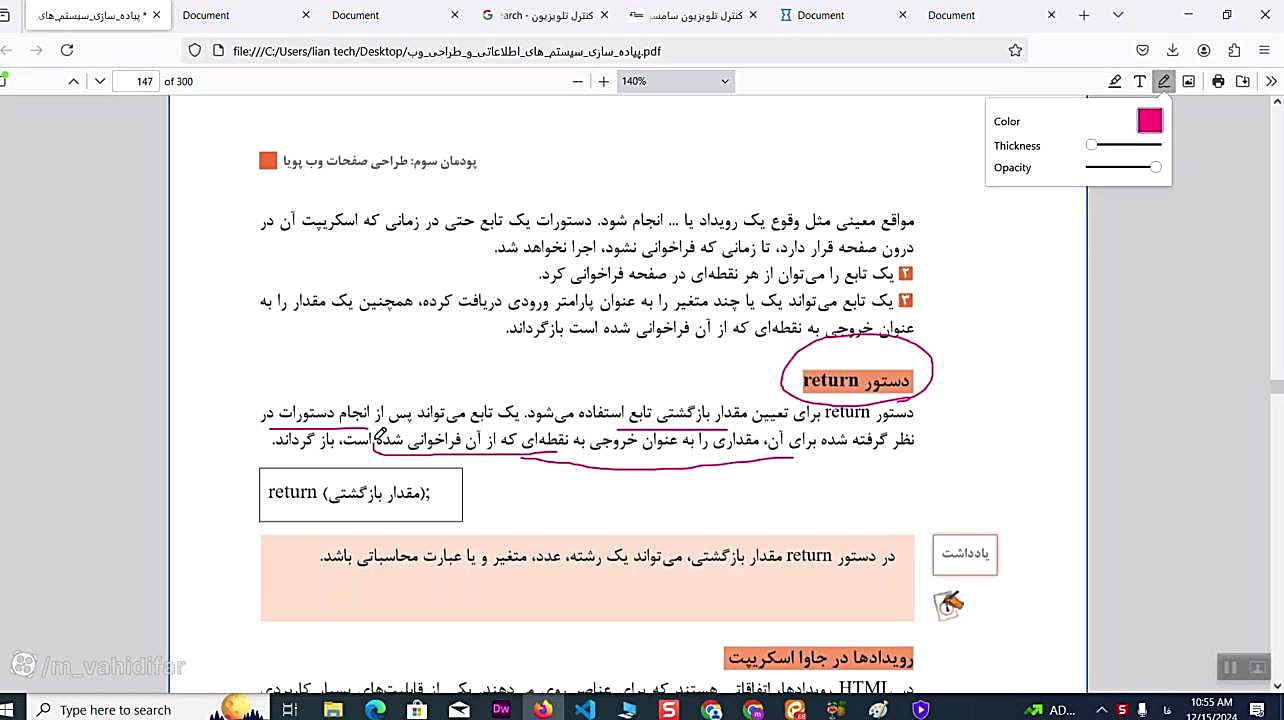Screen dimensions: 1284x720
Task: Toggle the PDF sidebar
Action: (5, 81)
